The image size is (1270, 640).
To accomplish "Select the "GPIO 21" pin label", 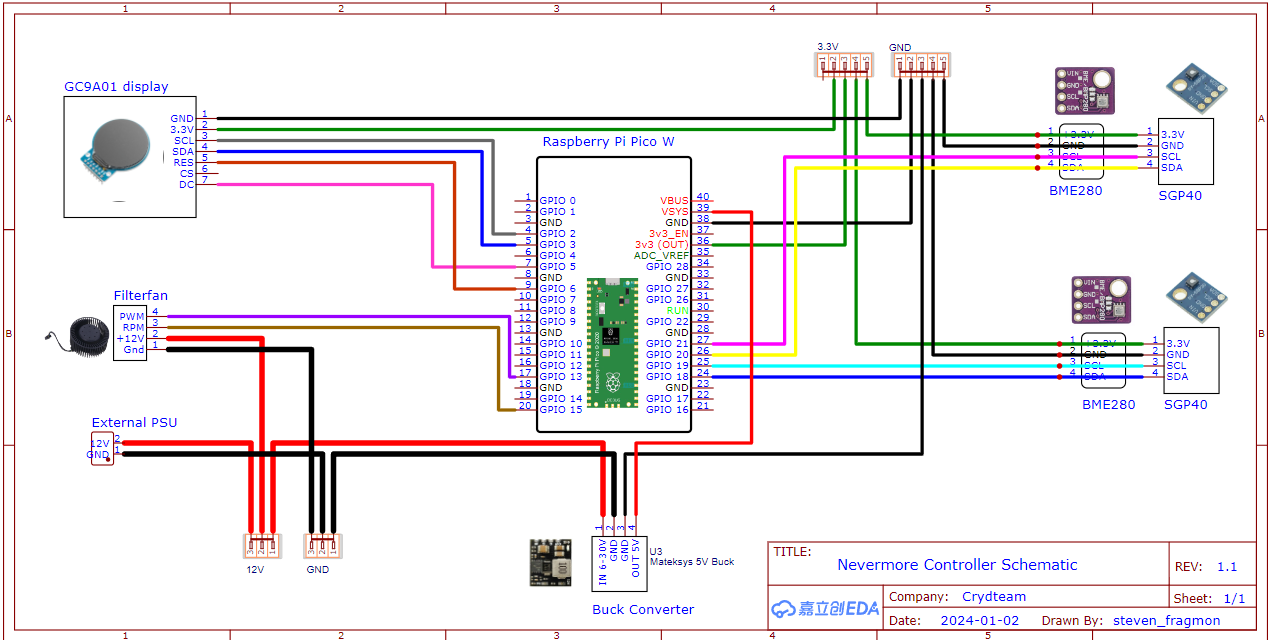I will pos(668,344).
